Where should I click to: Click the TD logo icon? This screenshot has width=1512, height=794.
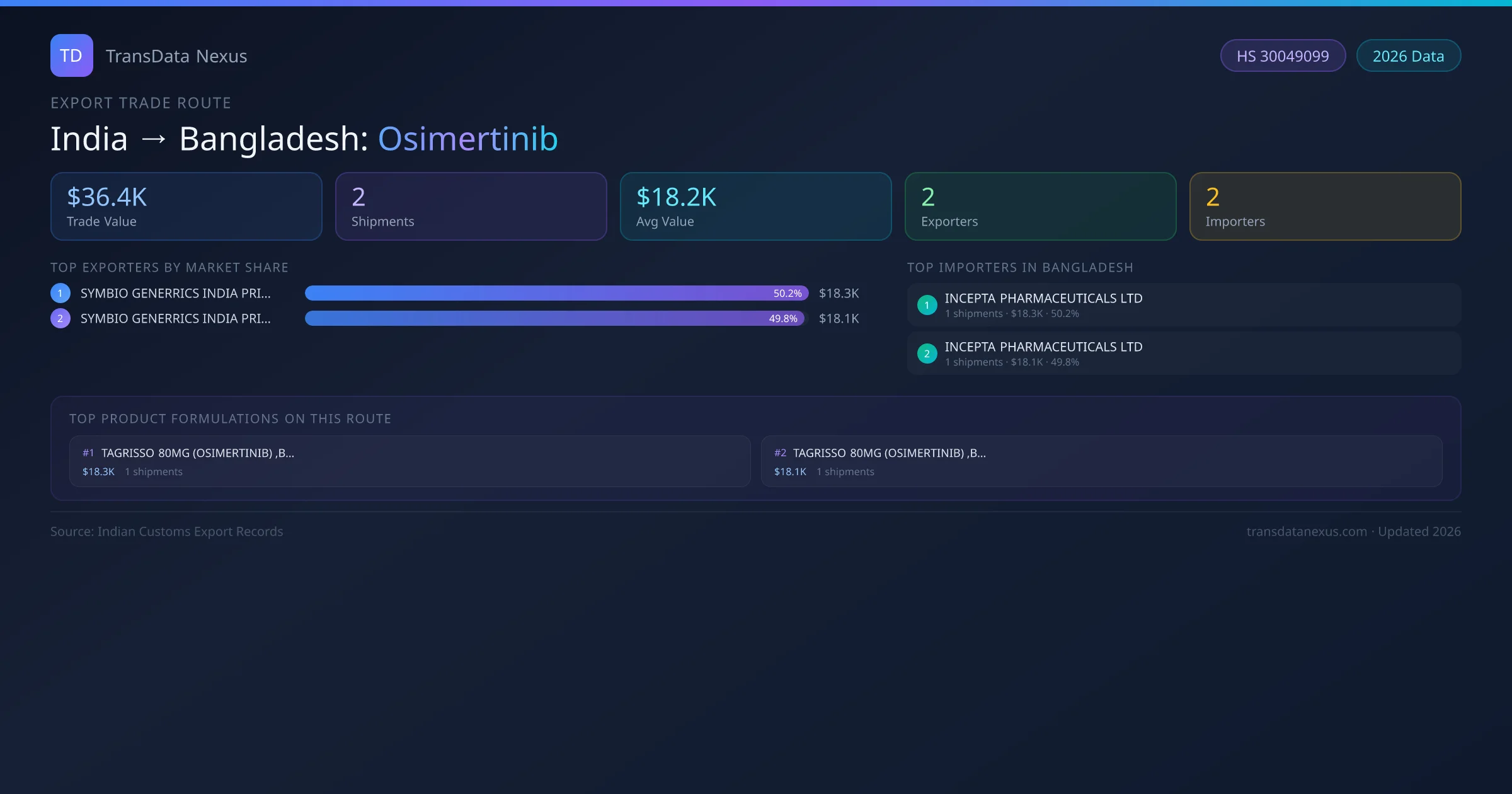click(71, 55)
